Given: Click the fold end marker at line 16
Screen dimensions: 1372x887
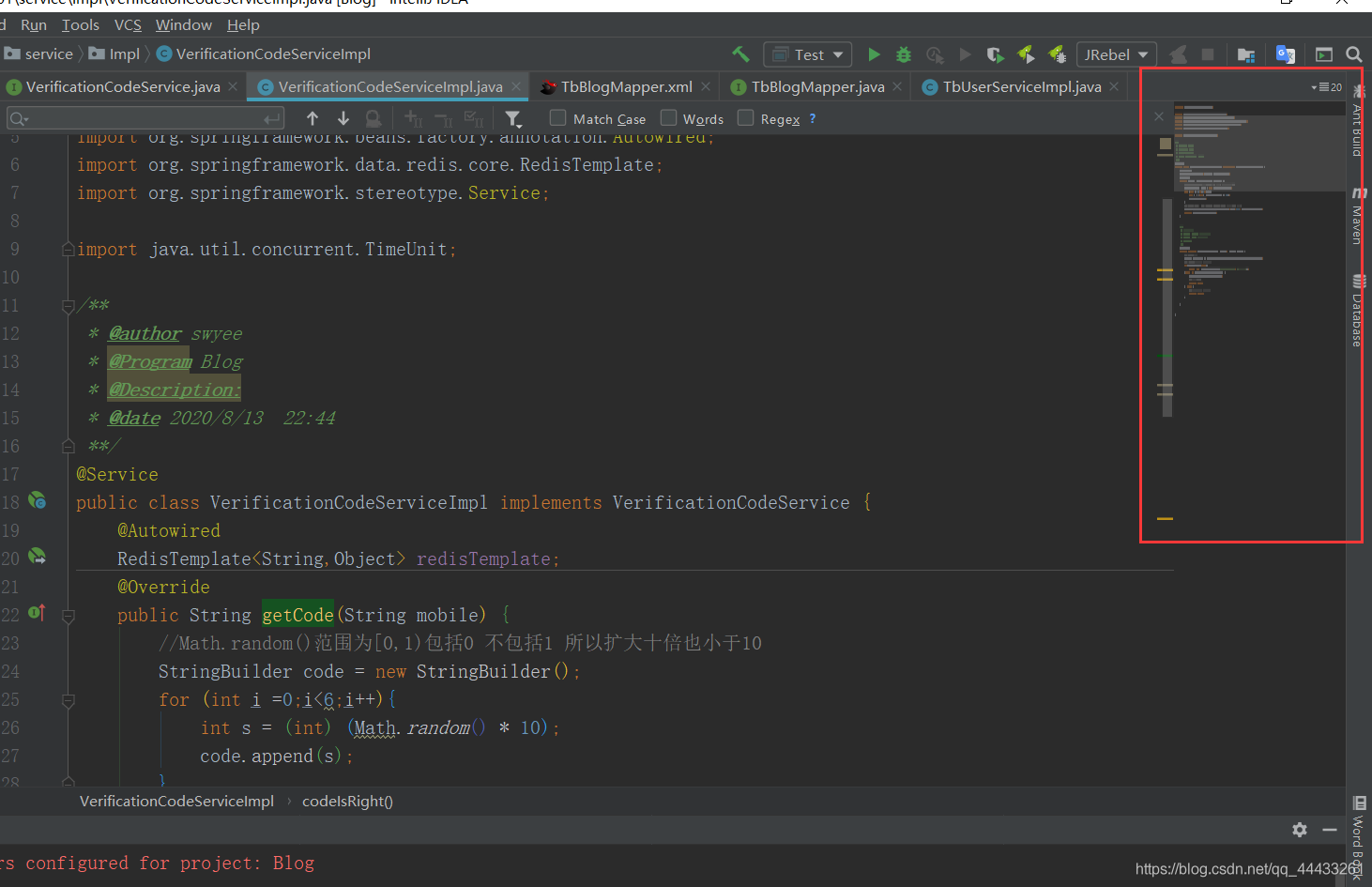Looking at the screenshot, I should coord(68,446).
